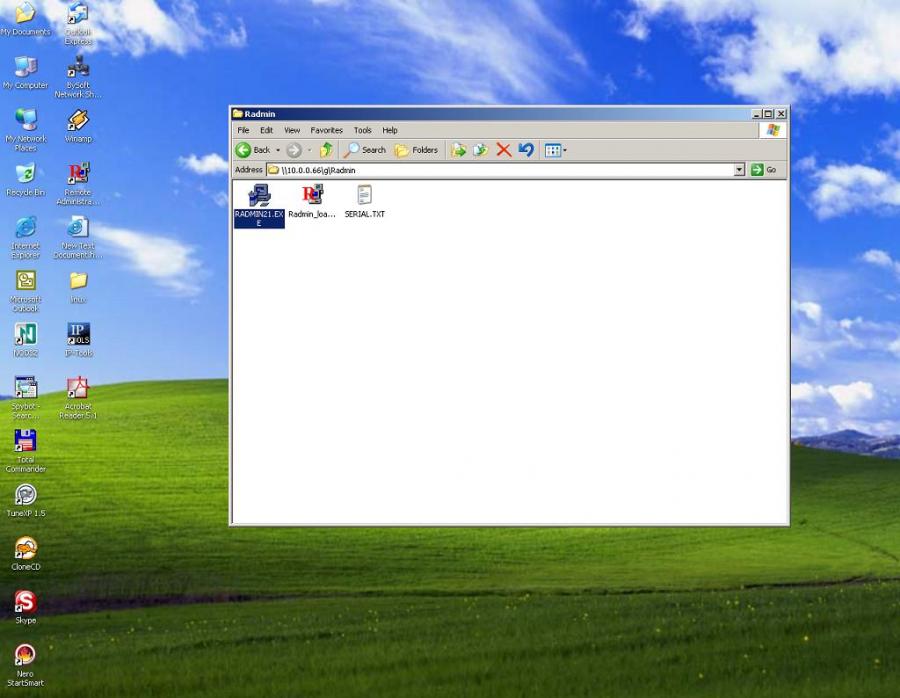
Task: Click the blue Undo toolbar icon
Action: [x=526, y=150]
